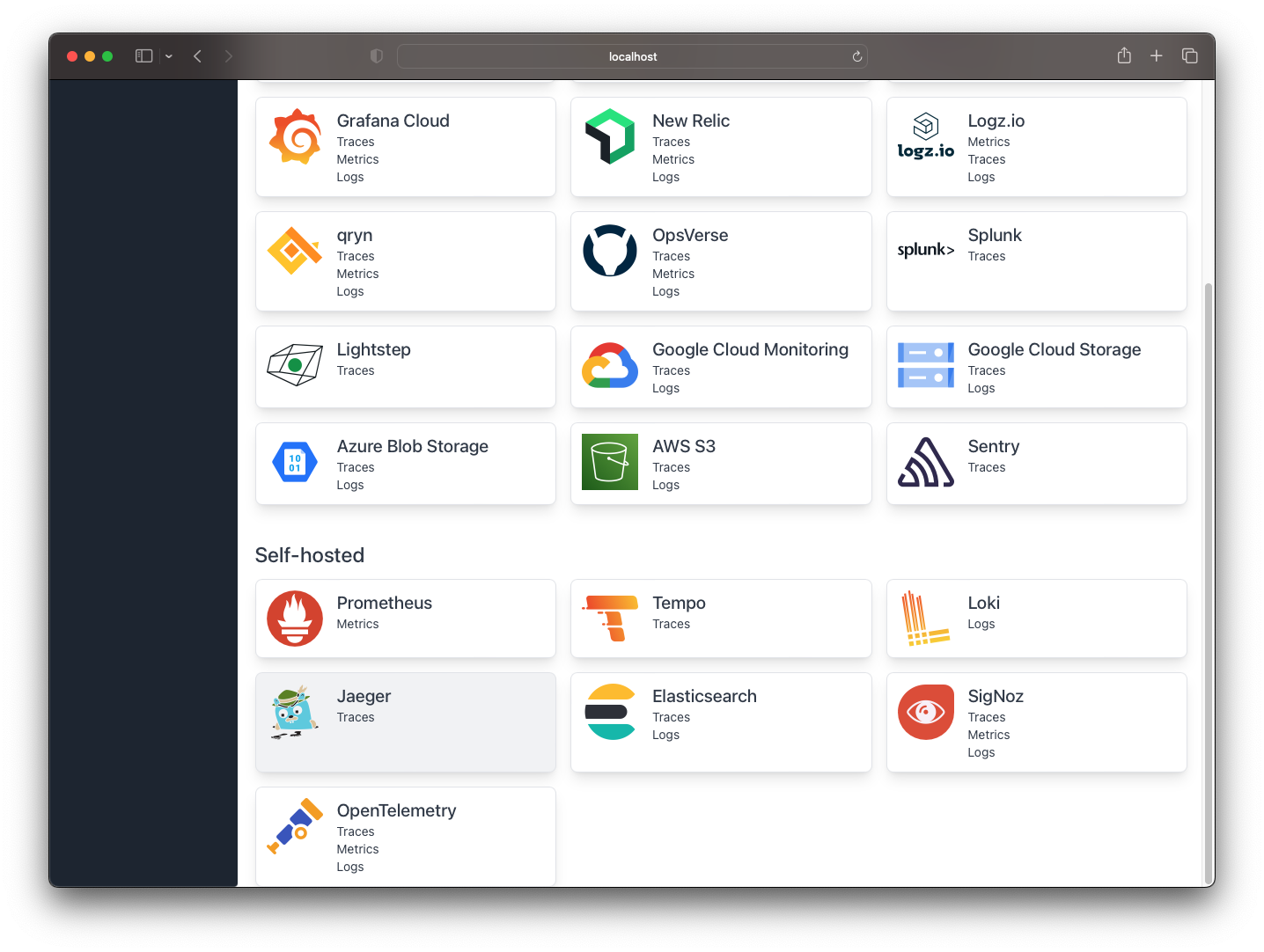The height and width of the screenshot is (952, 1264).
Task: Click the Elasticsearch title text
Action: tap(704, 696)
